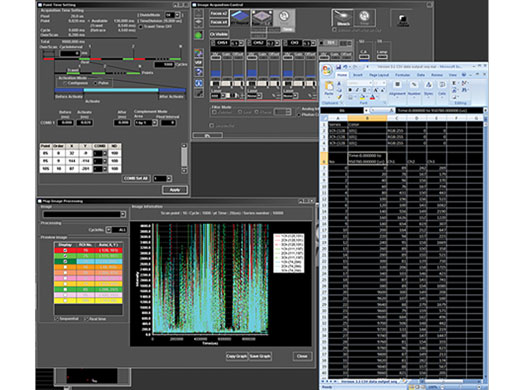Open the CHS1 Laser wavelength dropdown
This screenshot has width=520, height=390.
pos(223,96)
